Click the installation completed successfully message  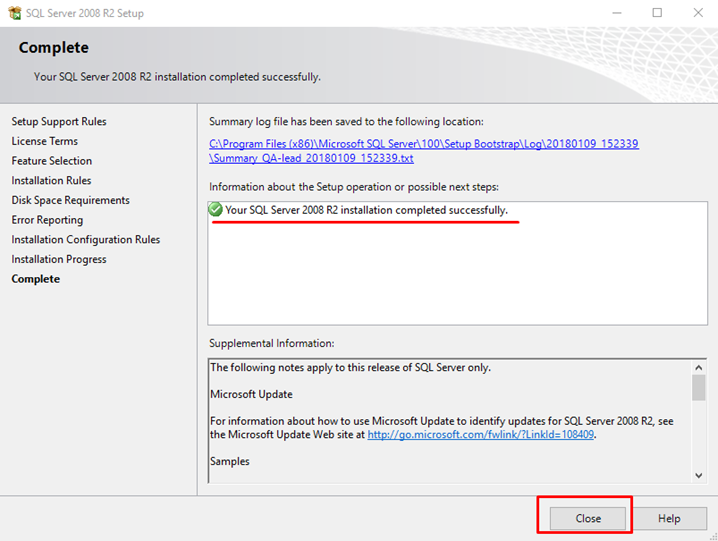[x=366, y=210]
